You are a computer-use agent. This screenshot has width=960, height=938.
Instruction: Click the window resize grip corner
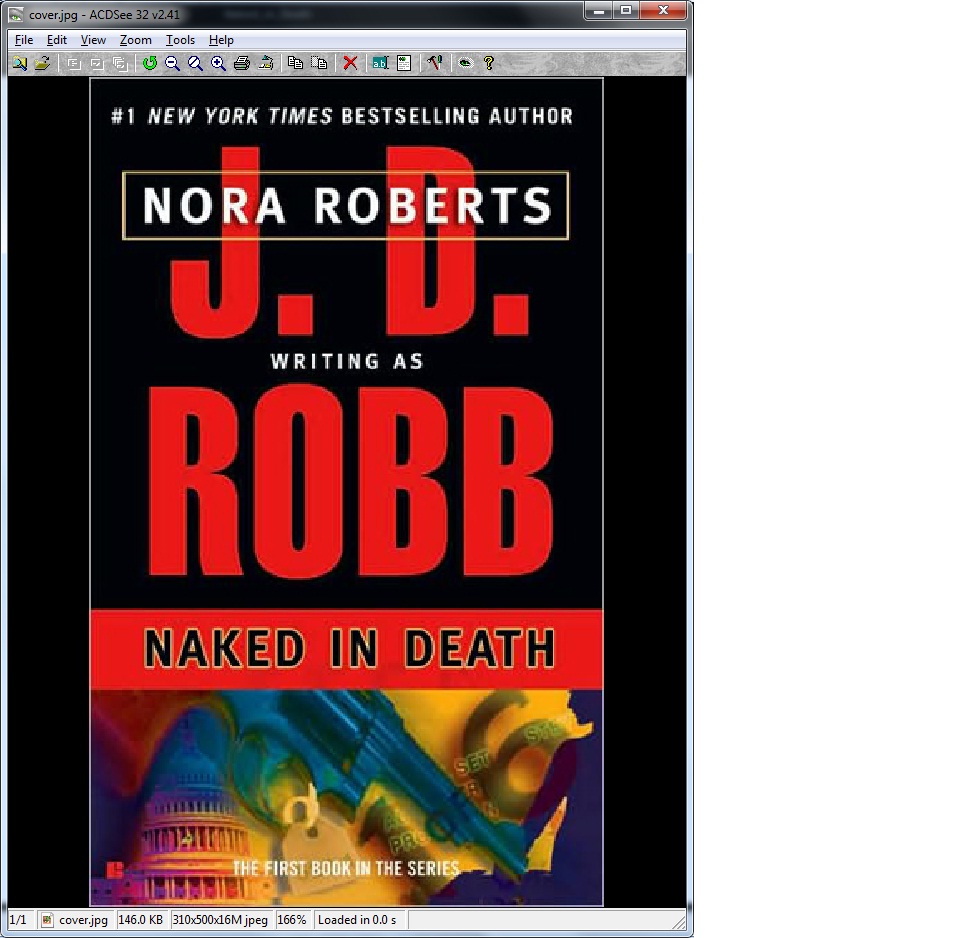[678, 921]
